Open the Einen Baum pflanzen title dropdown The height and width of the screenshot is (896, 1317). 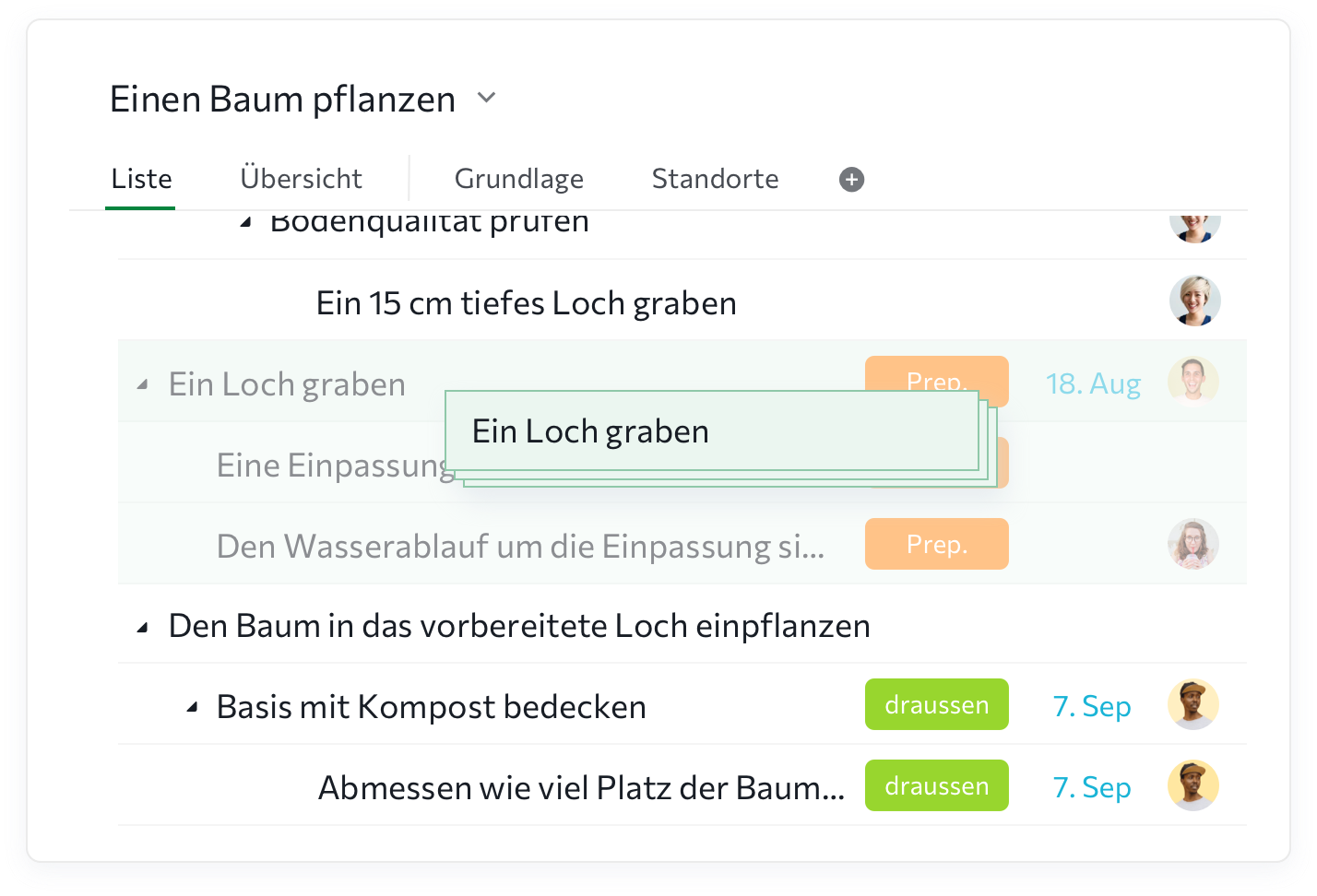487,98
